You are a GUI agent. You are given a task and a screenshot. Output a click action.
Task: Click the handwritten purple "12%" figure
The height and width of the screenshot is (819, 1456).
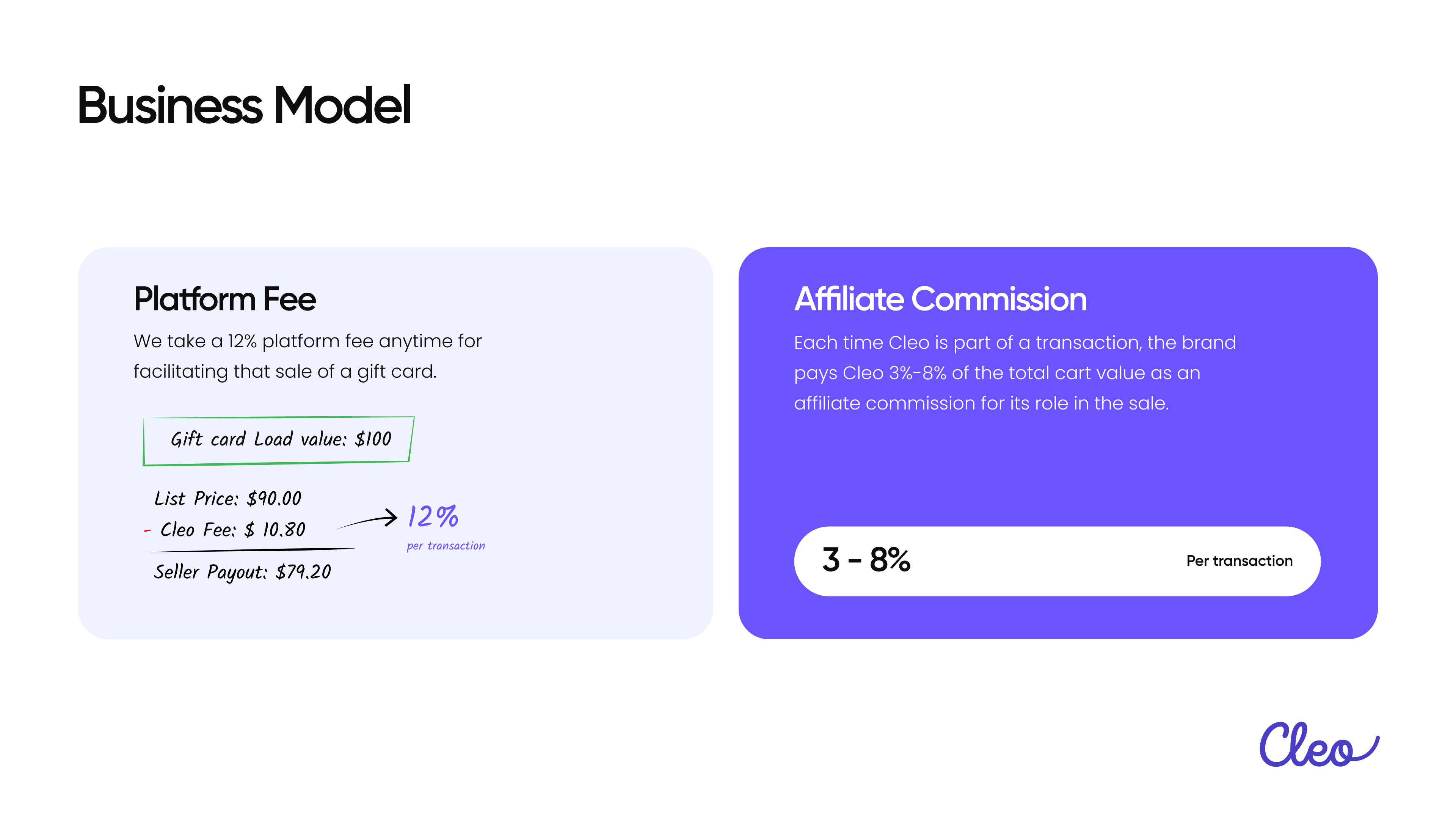tap(433, 516)
